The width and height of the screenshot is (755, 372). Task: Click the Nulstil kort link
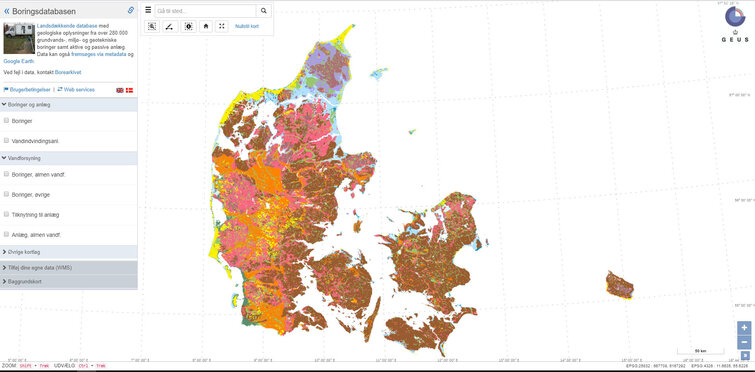[247, 26]
